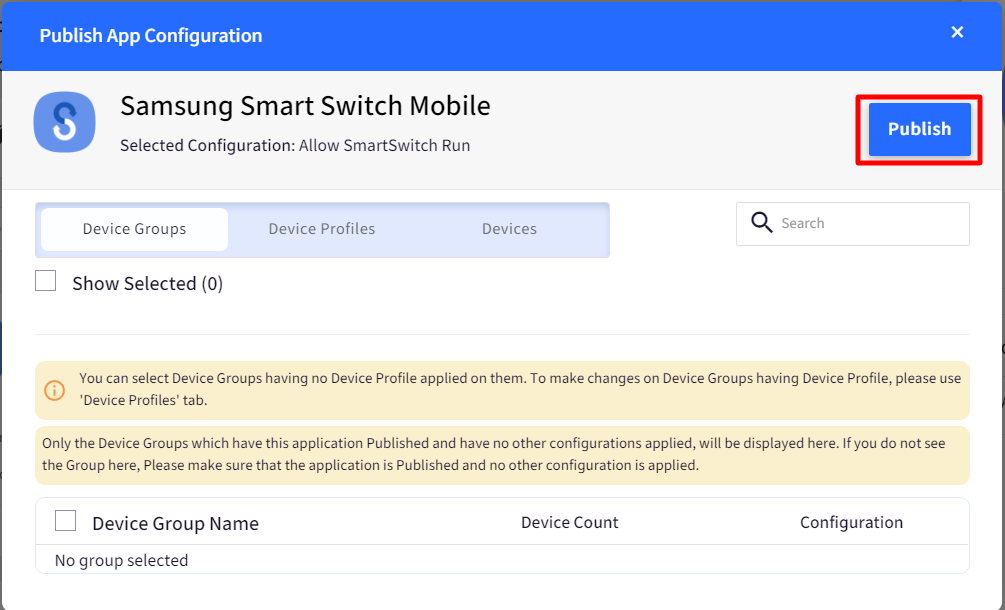1005x610 pixels.
Task: Click the Device Count column header
Action: click(x=569, y=522)
